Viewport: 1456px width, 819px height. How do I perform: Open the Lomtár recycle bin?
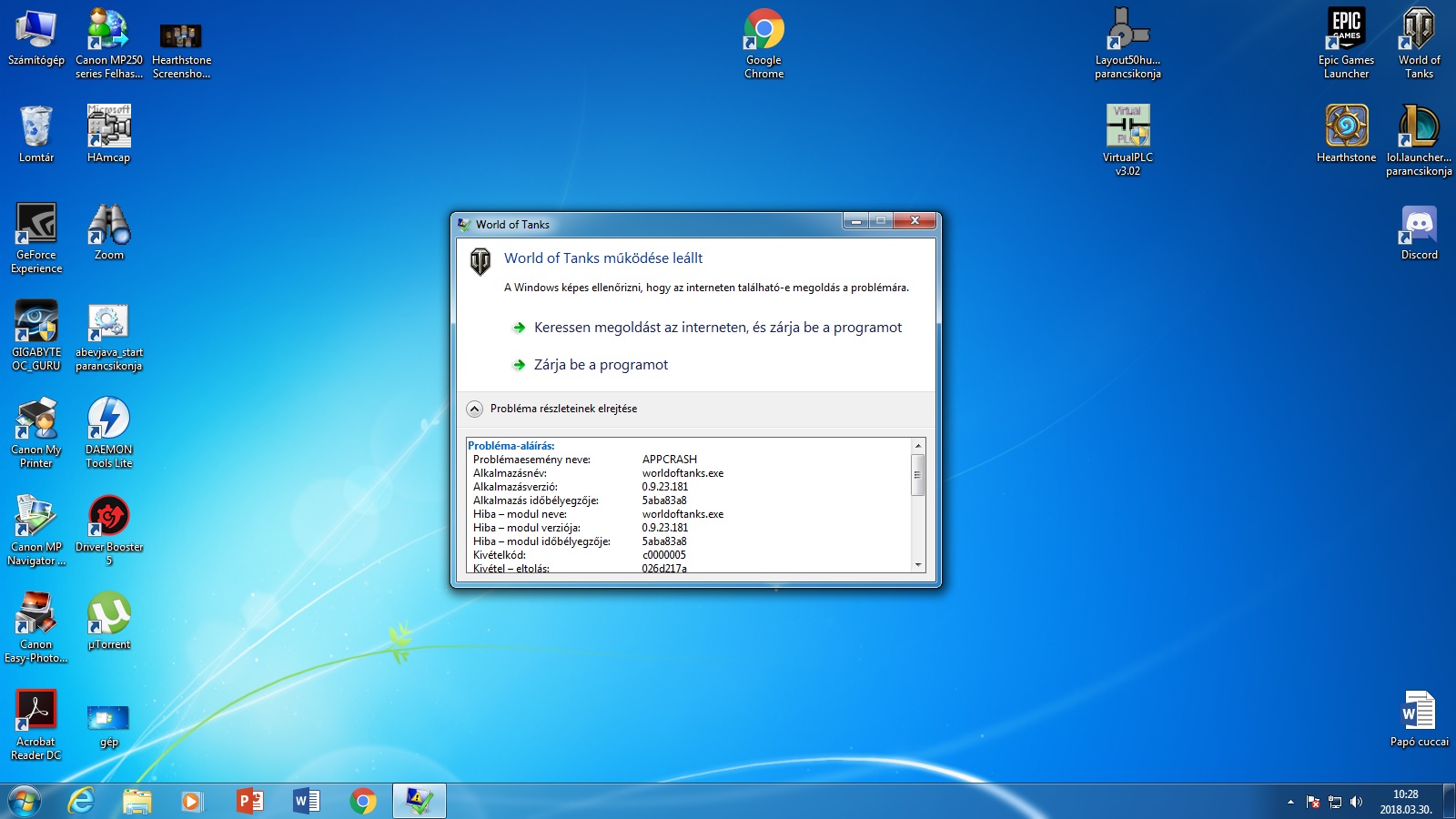pos(36,134)
